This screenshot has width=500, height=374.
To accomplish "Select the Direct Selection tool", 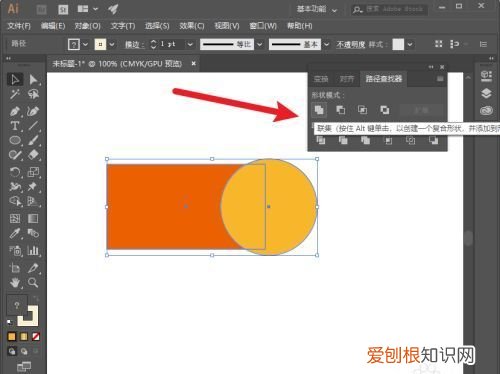I will pyautogui.click(x=33, y=80).
